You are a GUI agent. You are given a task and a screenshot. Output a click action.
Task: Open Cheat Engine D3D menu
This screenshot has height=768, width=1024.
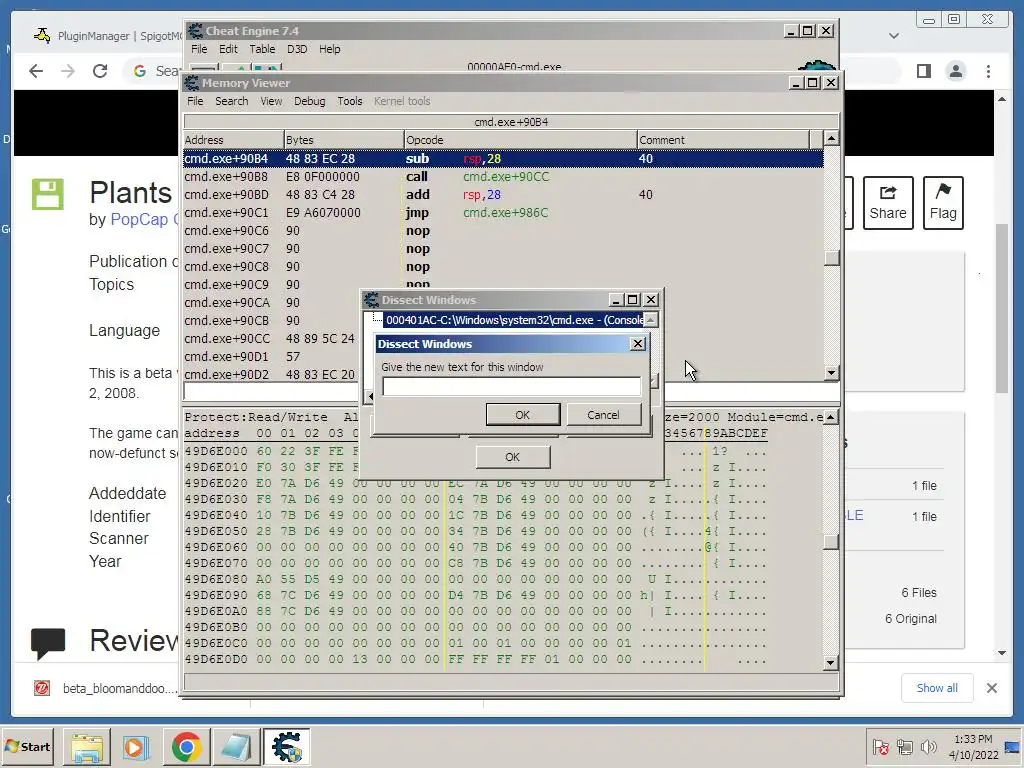[x=296, y=49]
